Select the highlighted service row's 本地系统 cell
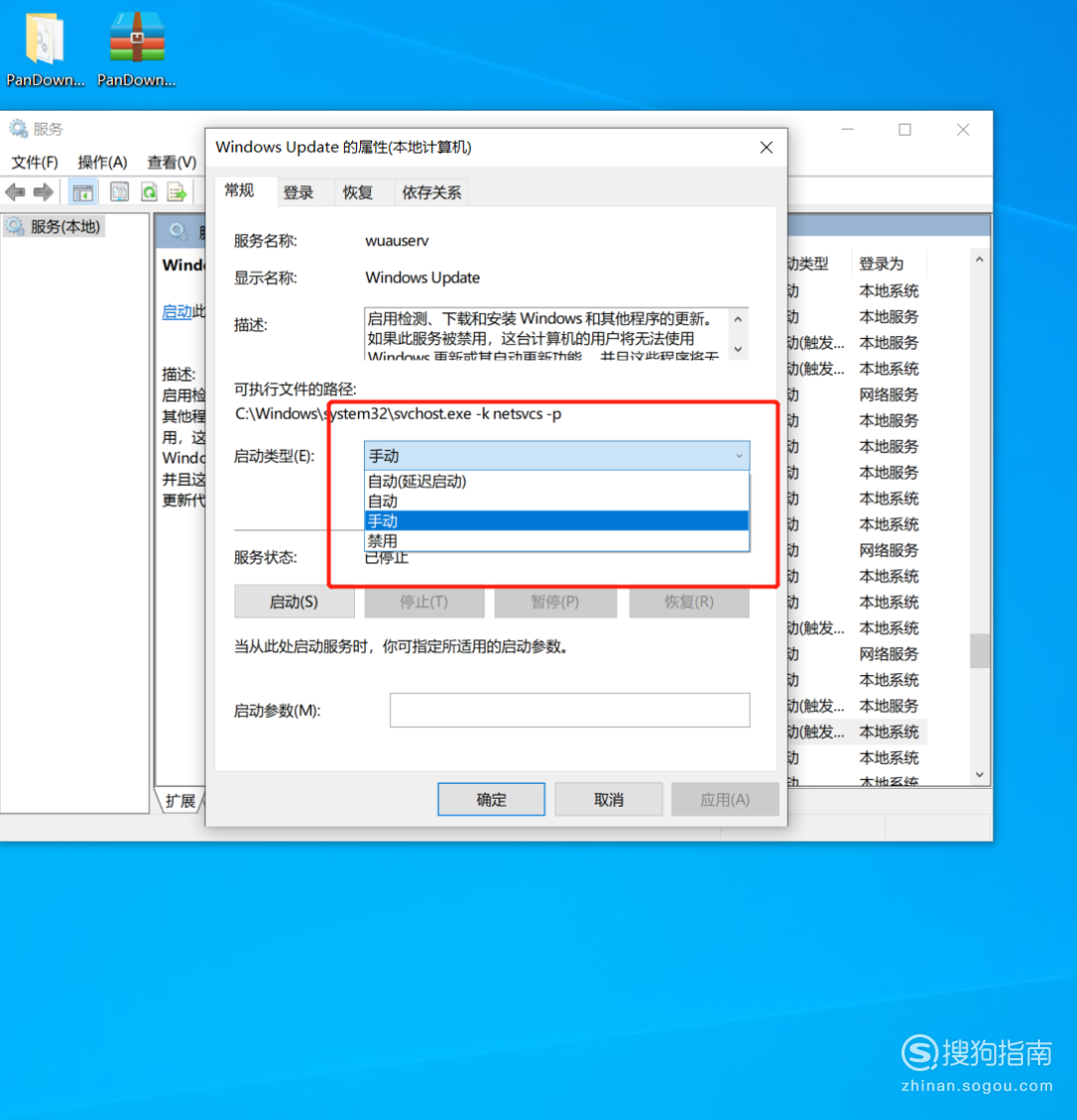The height and width of the screenshot is (1120, 1077). pyautogui.click(x=890, y=731)
